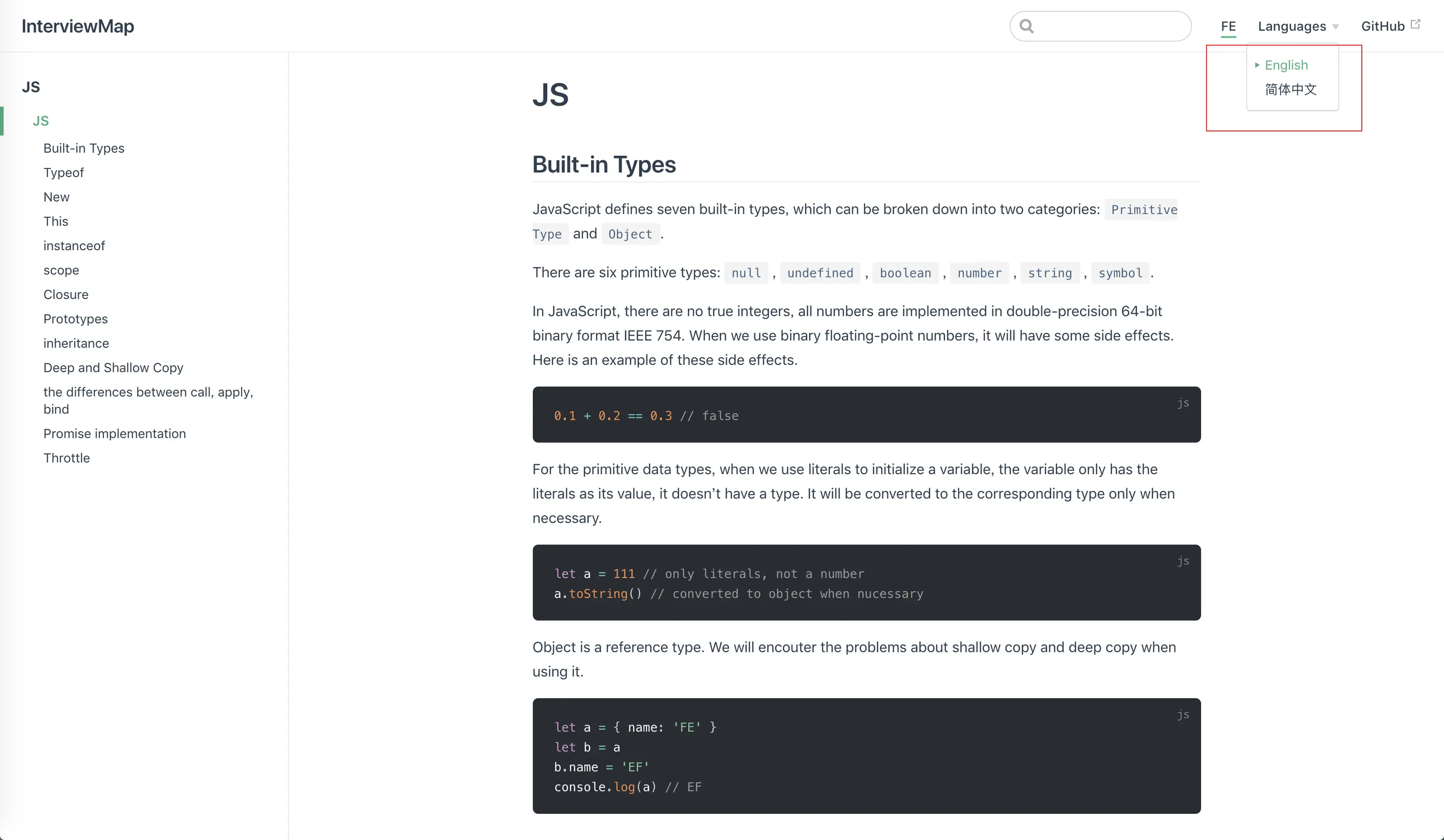Select Deep and Shallow Copy sidebar link
The height and width of the screenshot is (840, 1444).
[114, 368]
